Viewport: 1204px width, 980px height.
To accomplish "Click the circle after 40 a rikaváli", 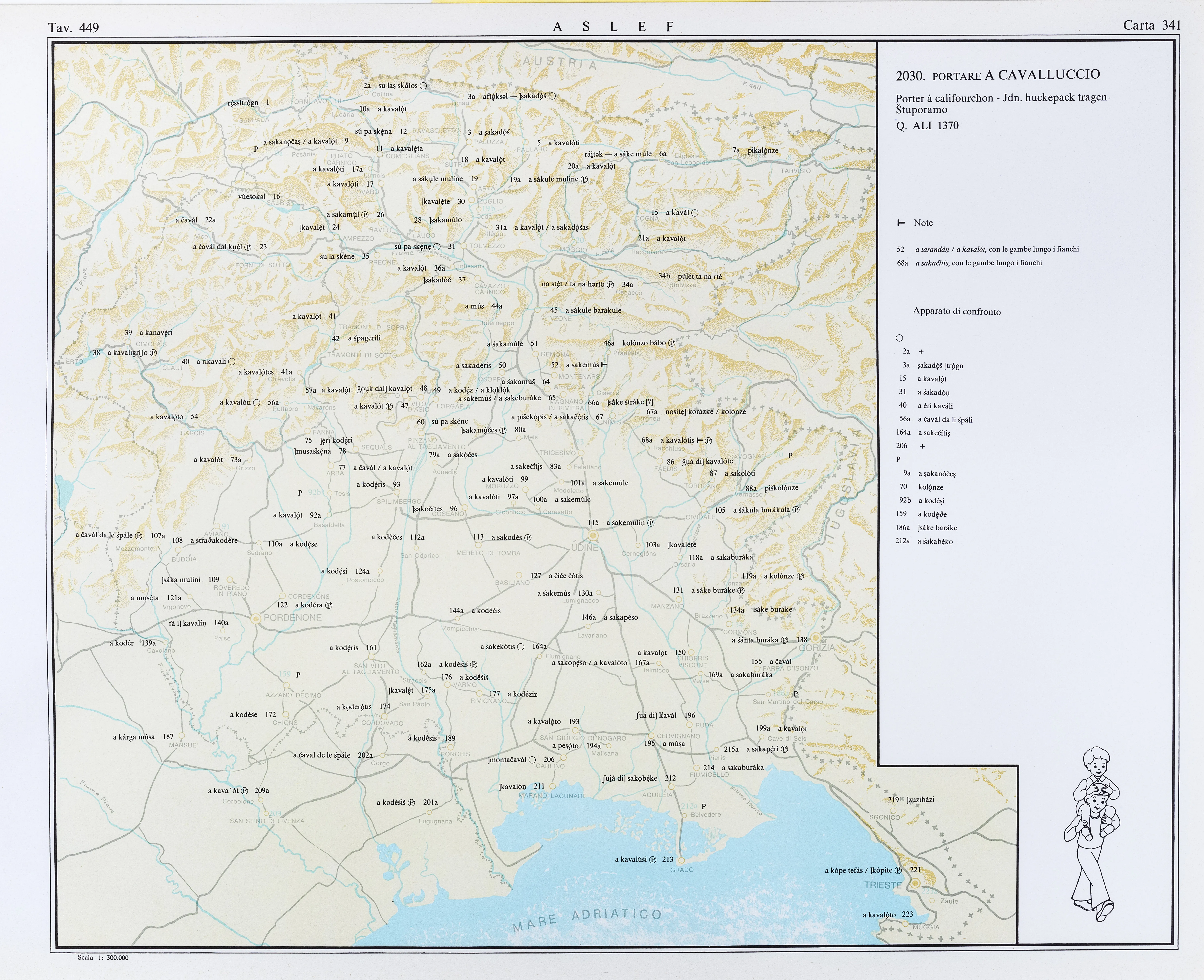I will pyautogui.click(x=232, y=361).
